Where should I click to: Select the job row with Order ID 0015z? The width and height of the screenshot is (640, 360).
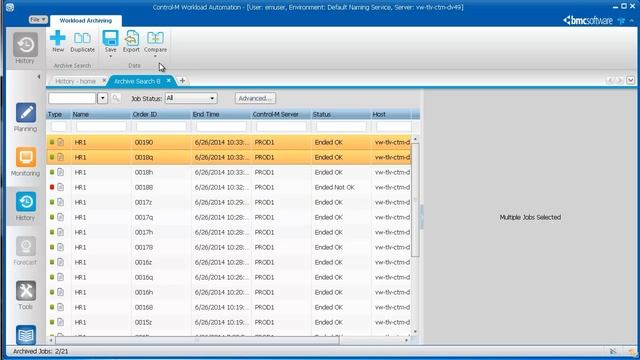[x=229, y=322]
